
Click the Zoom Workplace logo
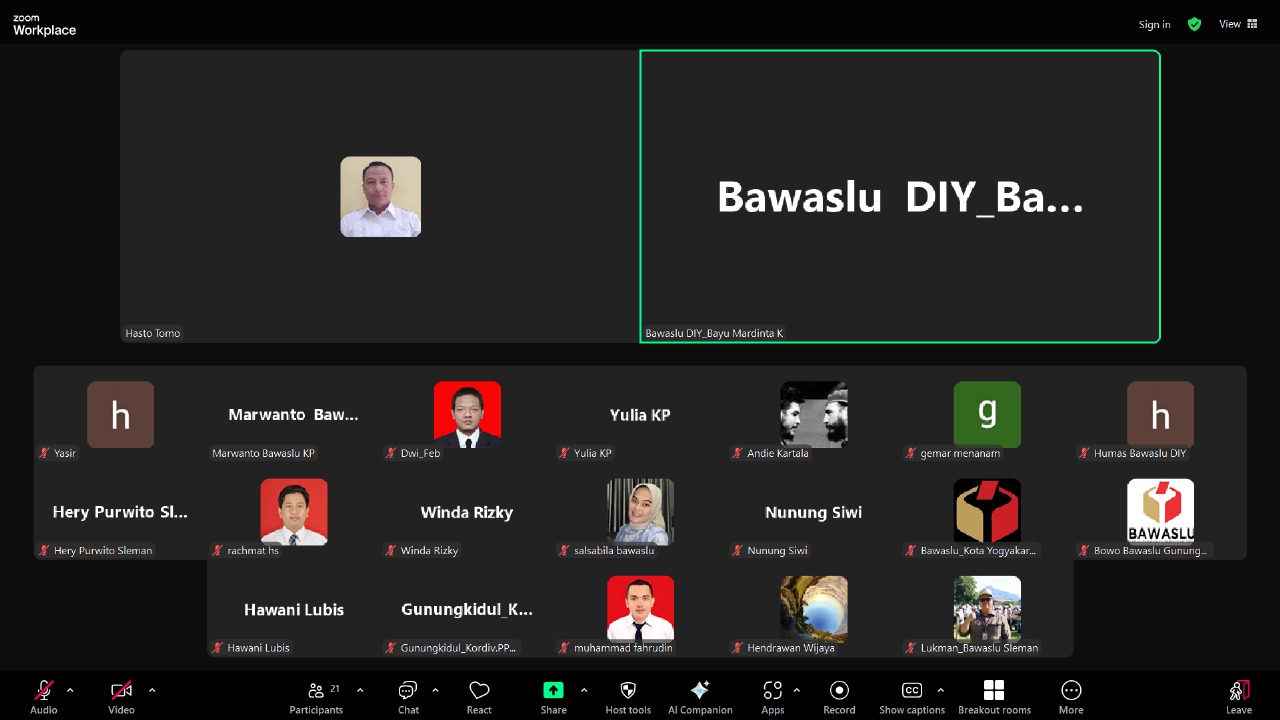pos(44,25)
